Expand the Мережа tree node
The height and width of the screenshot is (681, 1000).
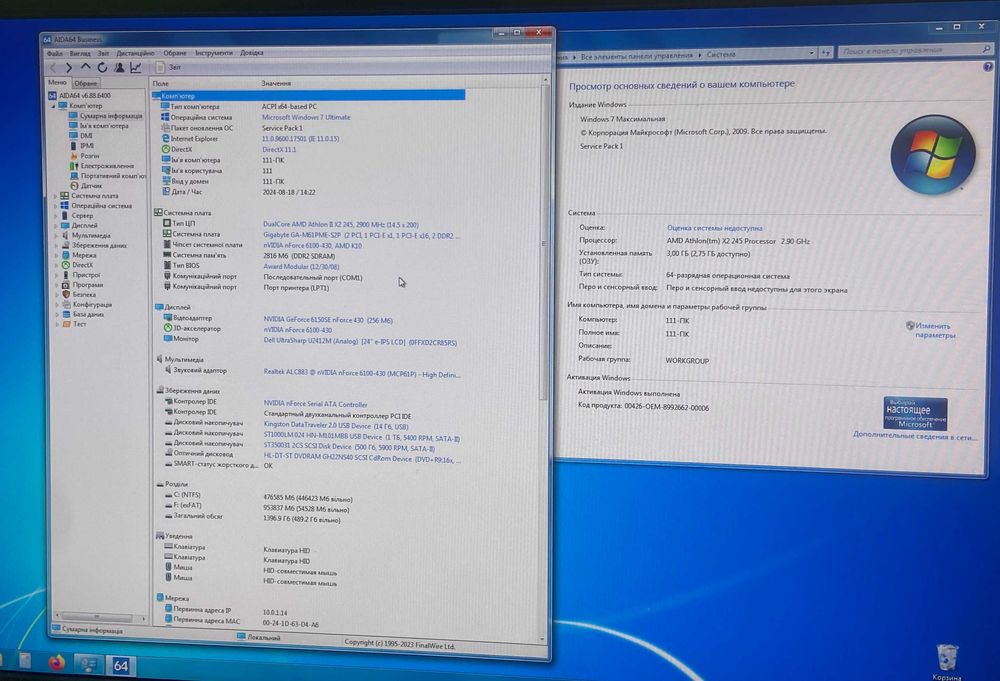tap(55, 255)
